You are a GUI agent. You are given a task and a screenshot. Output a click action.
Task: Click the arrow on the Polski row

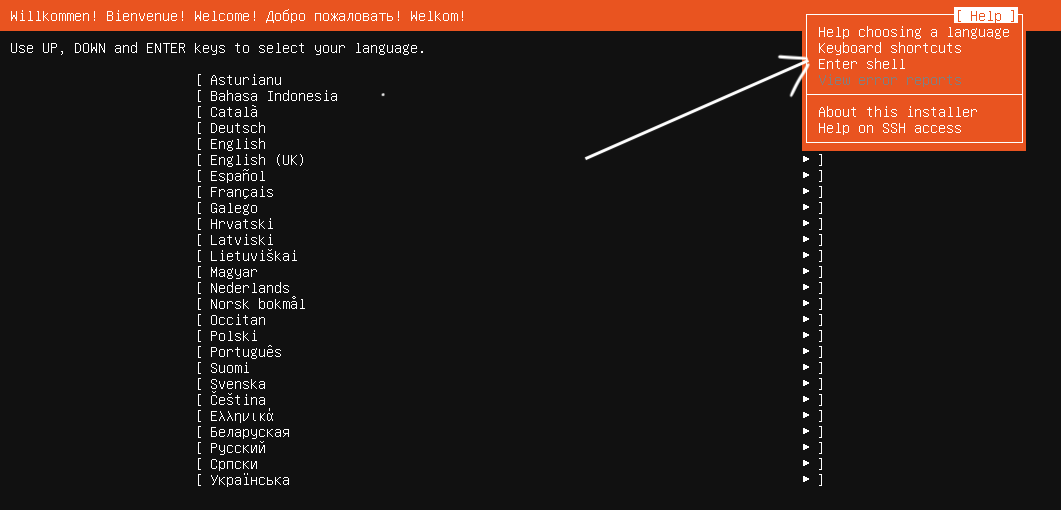806,335
